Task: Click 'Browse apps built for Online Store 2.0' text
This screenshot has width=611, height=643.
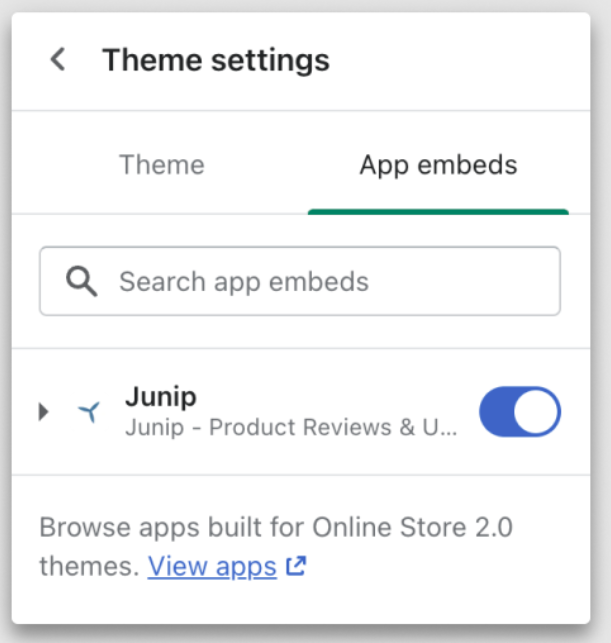Action: point(276,527)
